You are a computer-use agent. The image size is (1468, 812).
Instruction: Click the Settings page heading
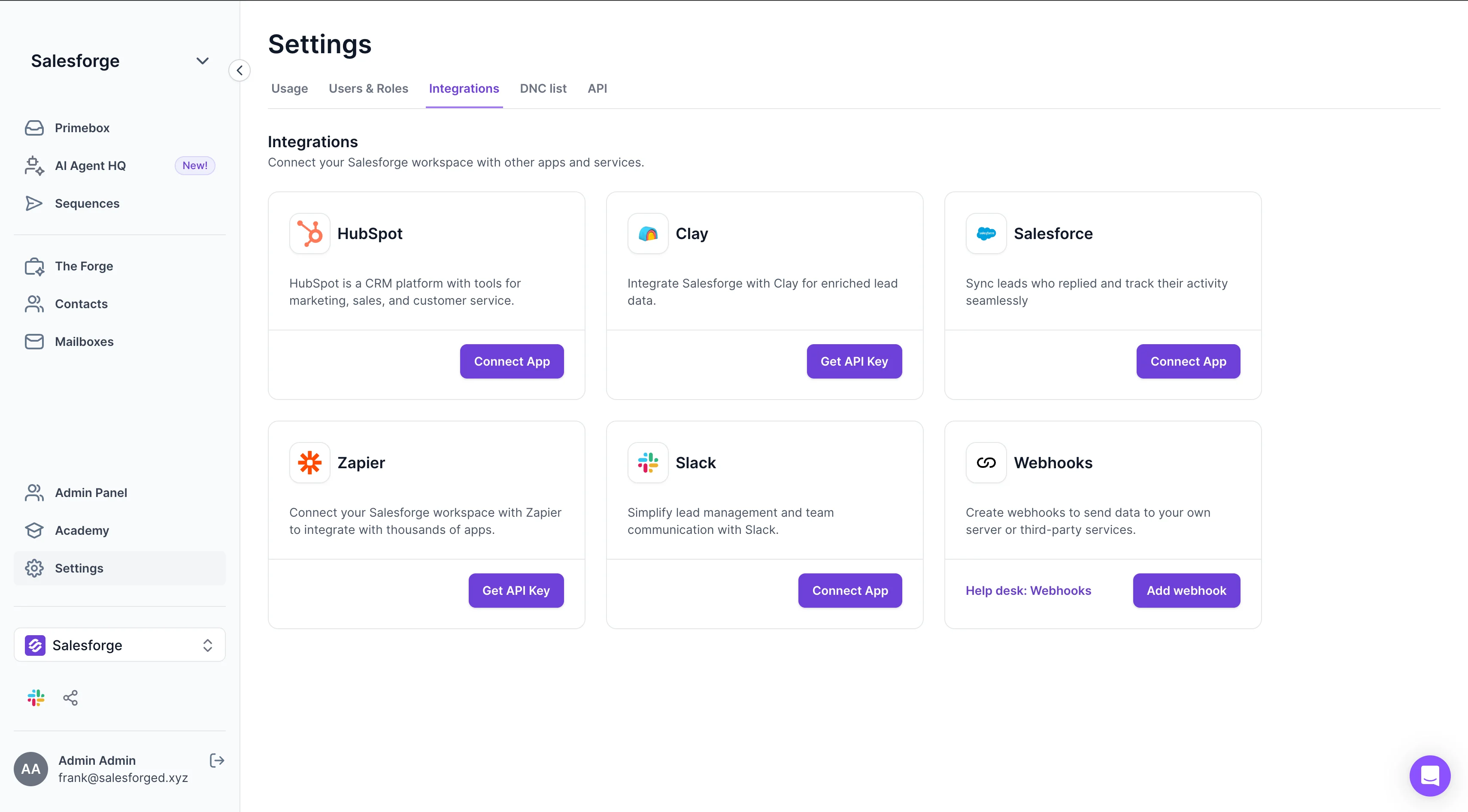pyautogui.click(x=320, y=44)
